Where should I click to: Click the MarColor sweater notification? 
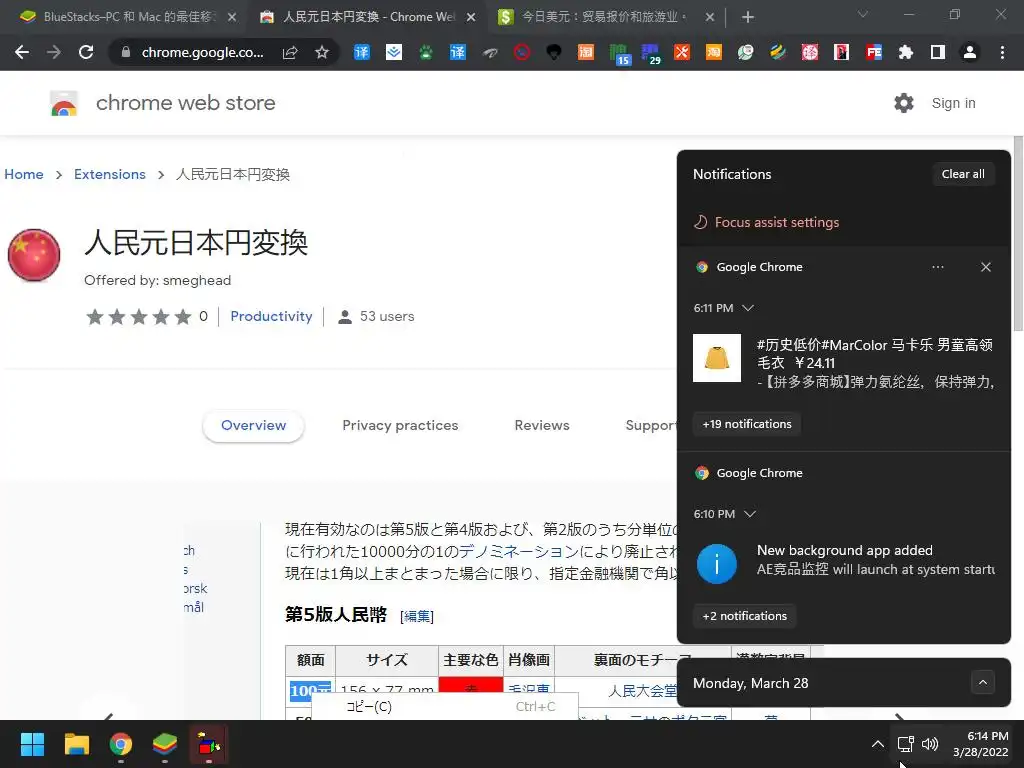pos(844,362)
